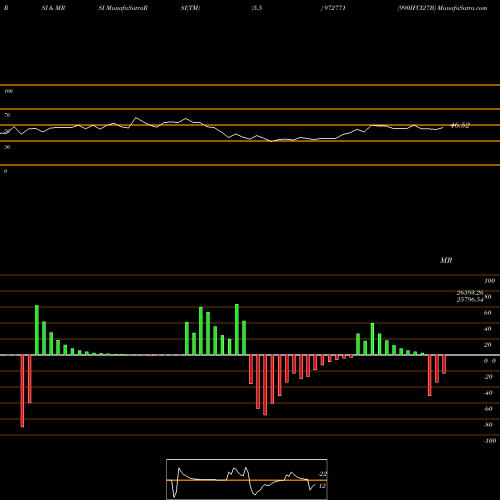Click the SI MunafaSutraR header text

123,8
